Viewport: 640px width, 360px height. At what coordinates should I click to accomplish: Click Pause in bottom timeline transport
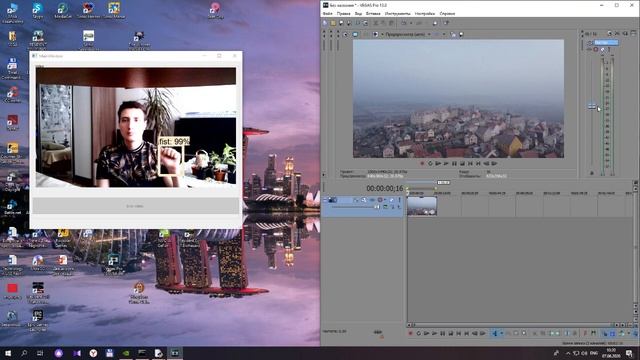442,333
